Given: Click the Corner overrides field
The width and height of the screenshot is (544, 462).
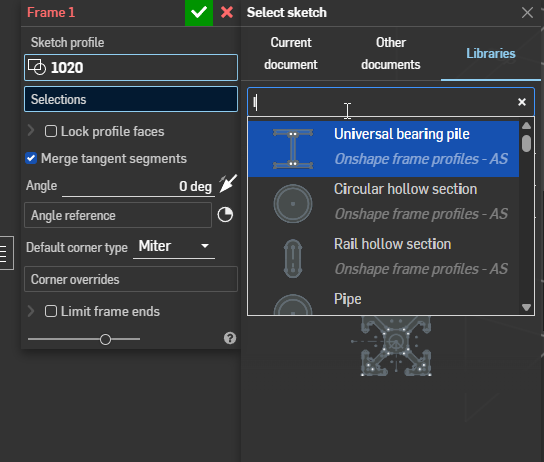Looking at the screenshot, I should pos(131,279).
